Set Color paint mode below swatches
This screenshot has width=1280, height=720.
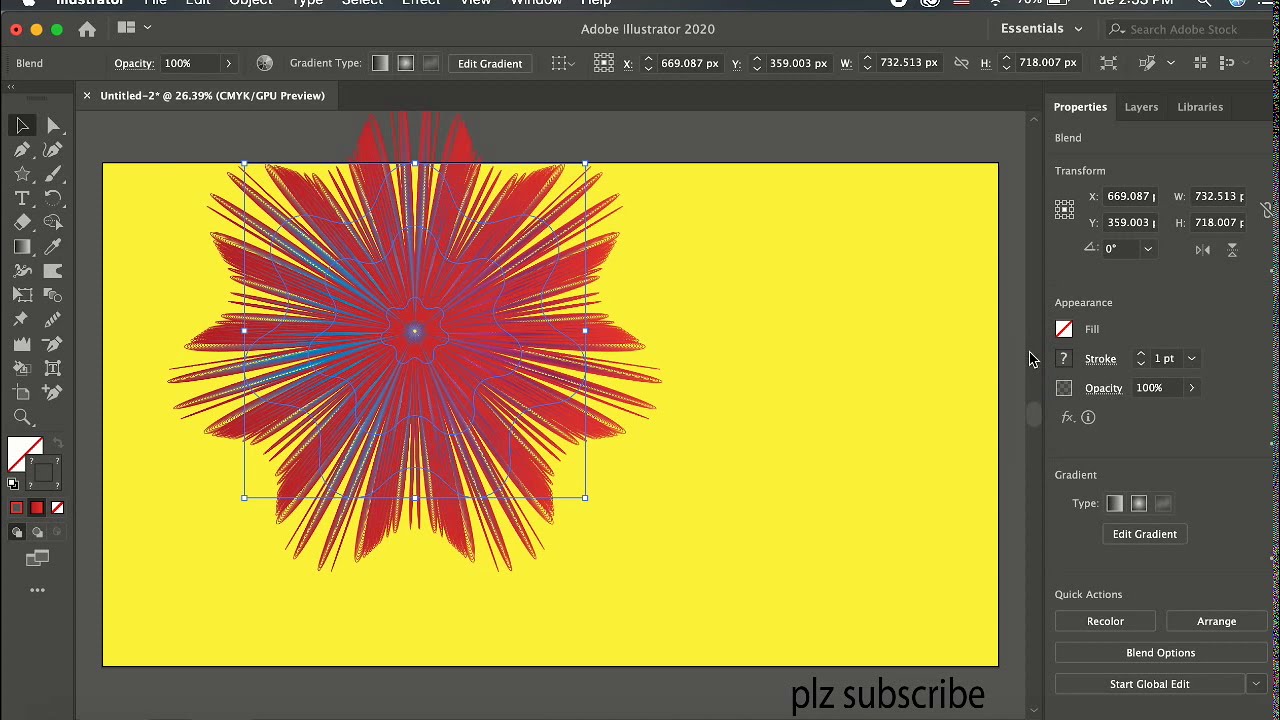pyautogui.click(x=17, y=508)
